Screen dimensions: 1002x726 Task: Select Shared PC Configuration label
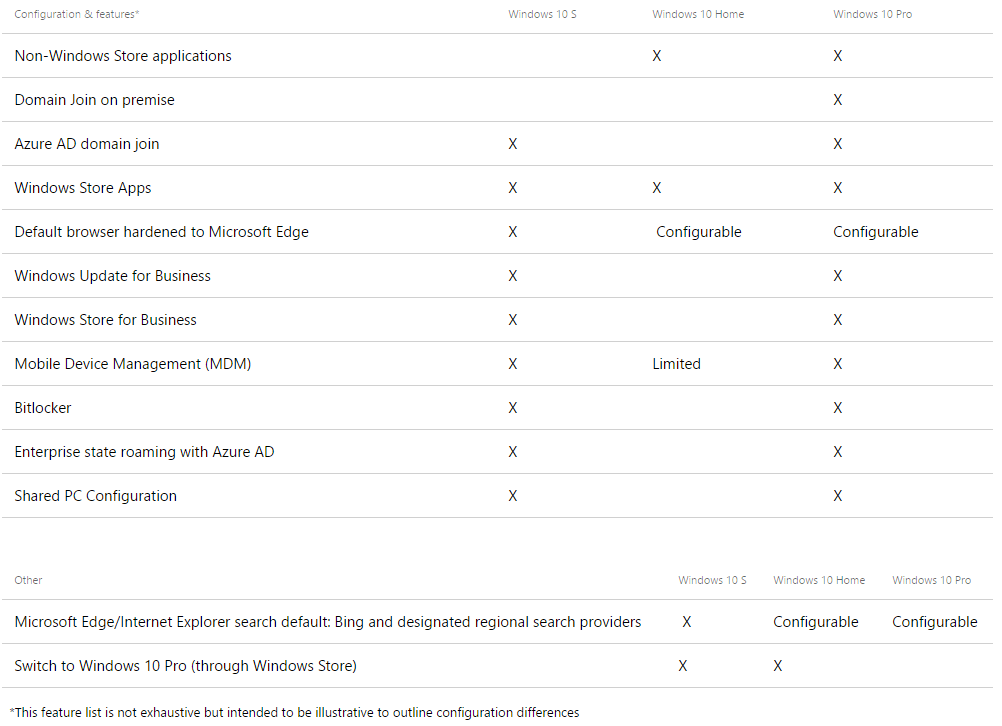coord(95,496)
